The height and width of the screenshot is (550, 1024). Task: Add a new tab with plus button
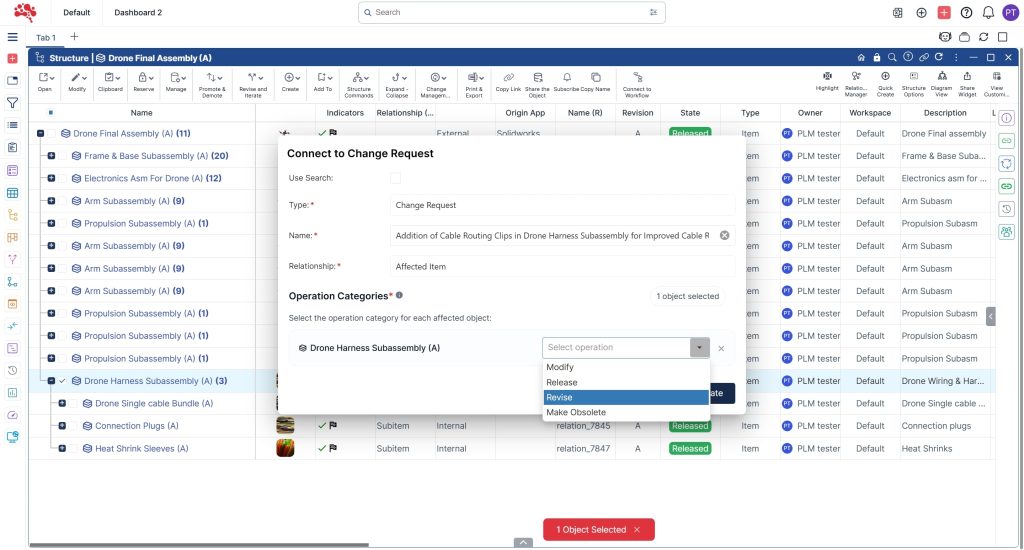pos(74,37)
